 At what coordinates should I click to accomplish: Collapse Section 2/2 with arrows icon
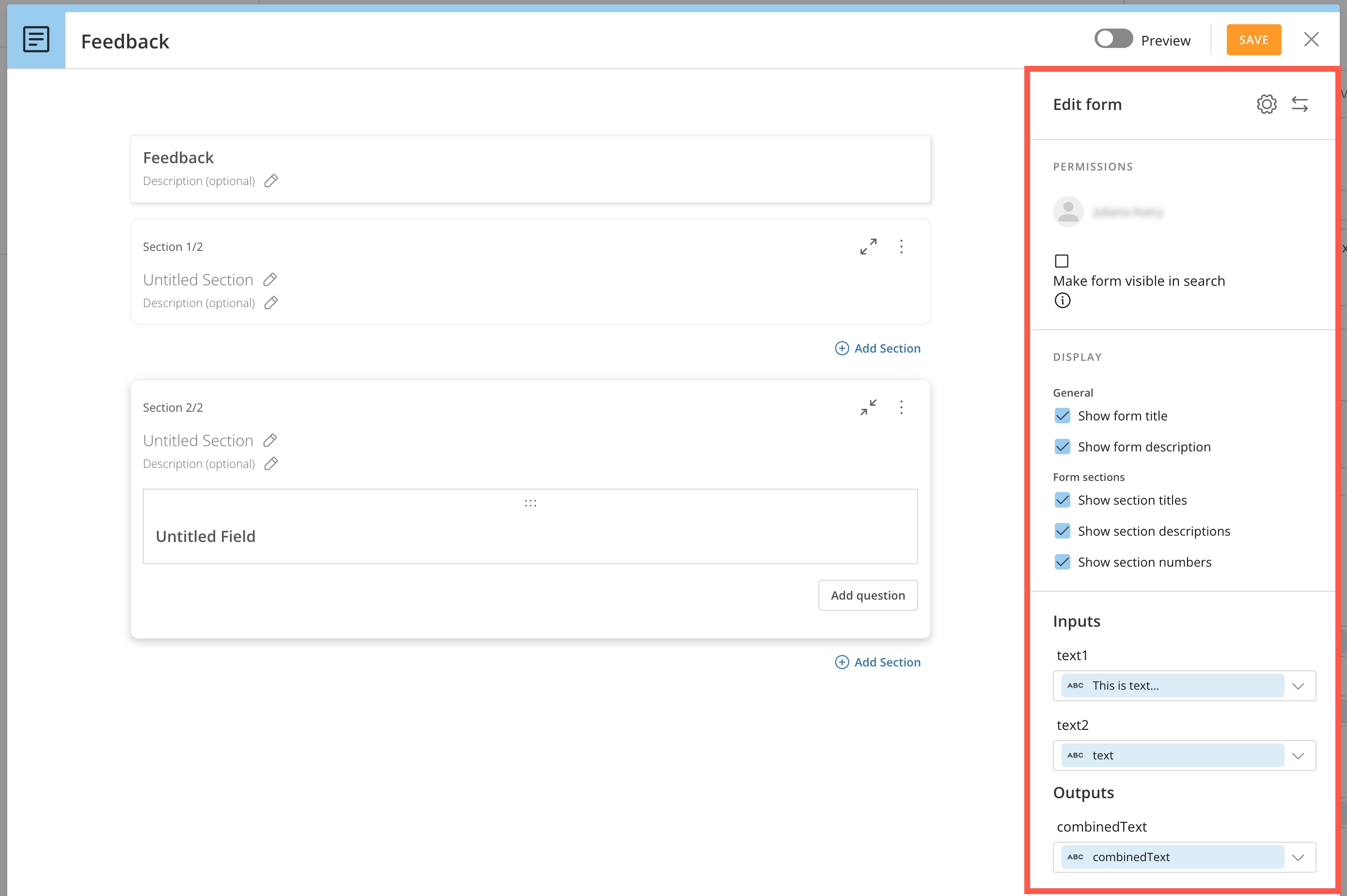point(868,407)
